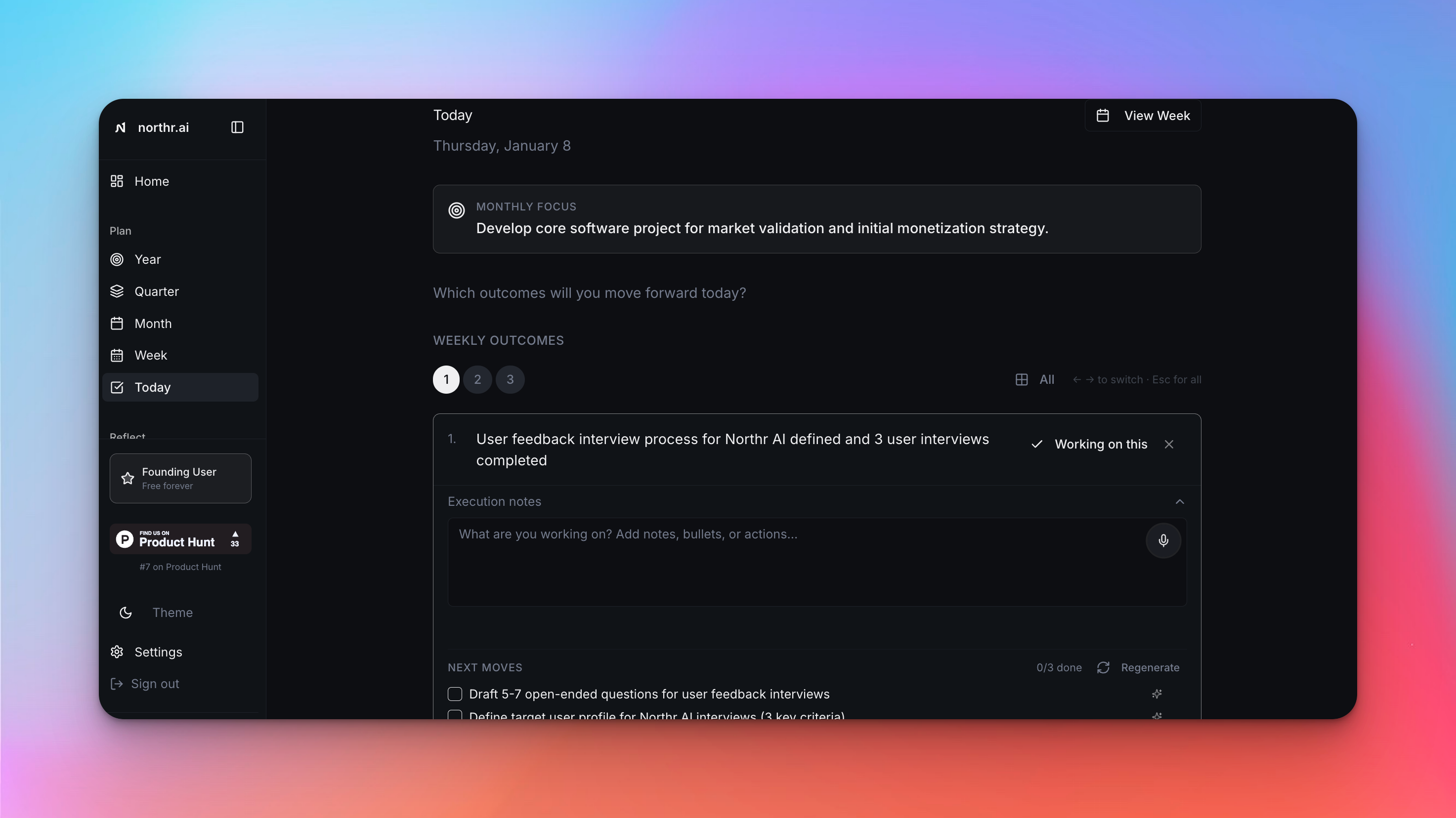The width and height of the screenshot is (1456, 818).
Task: Open the View Week button
Action: 1143,115
